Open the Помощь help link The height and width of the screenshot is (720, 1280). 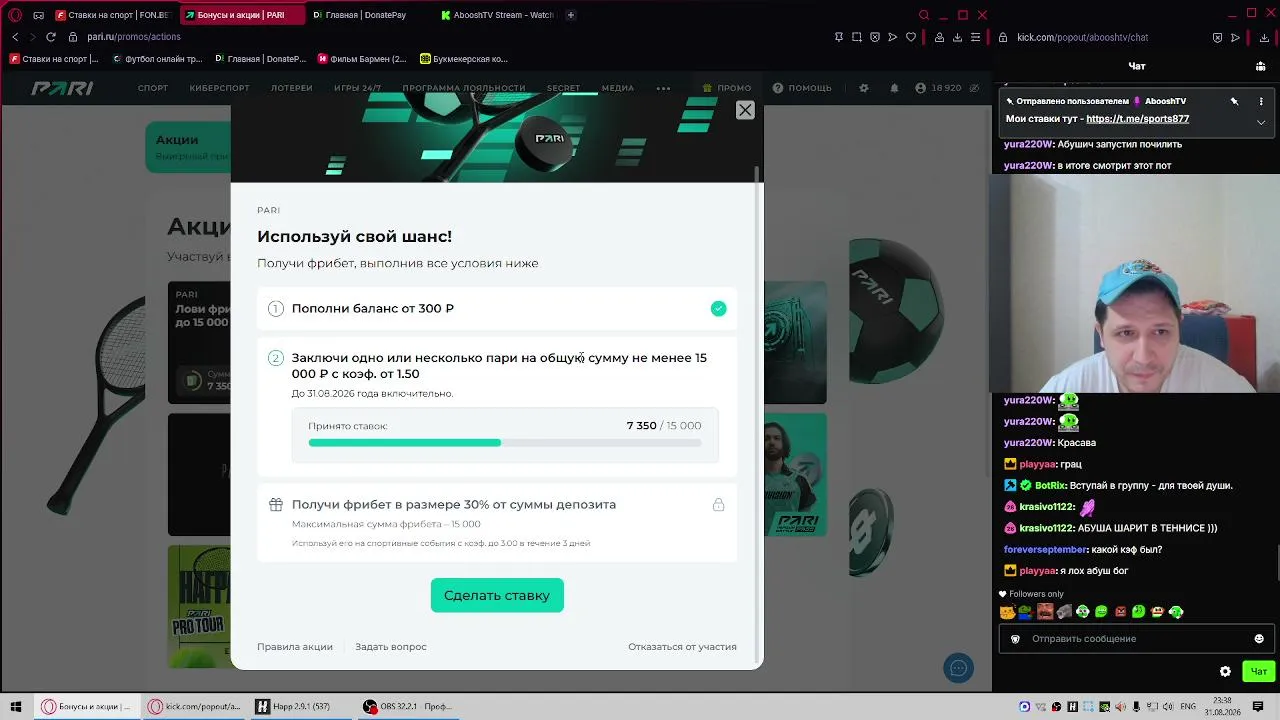802,88
